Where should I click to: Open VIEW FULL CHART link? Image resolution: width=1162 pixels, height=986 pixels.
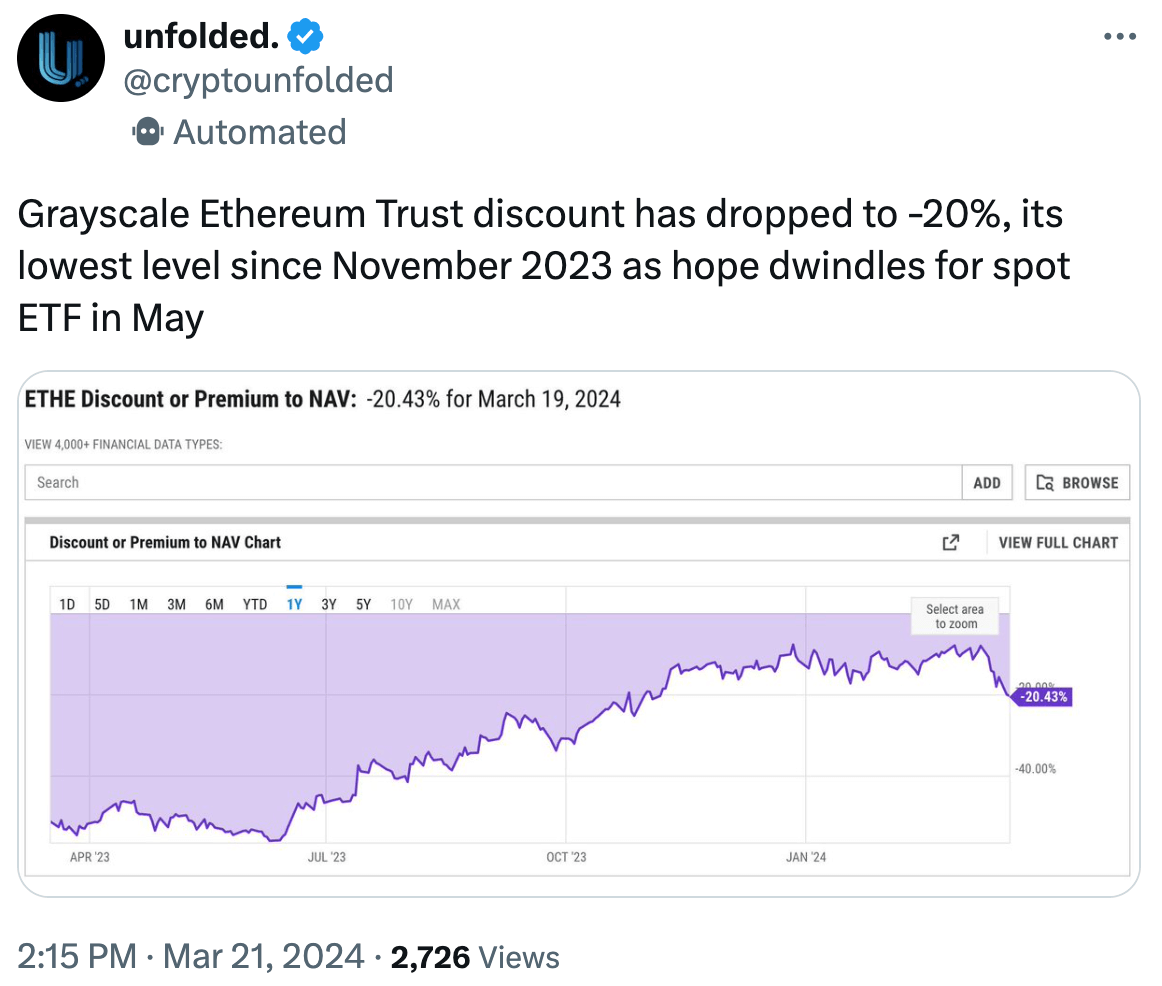click(1057, 541)
